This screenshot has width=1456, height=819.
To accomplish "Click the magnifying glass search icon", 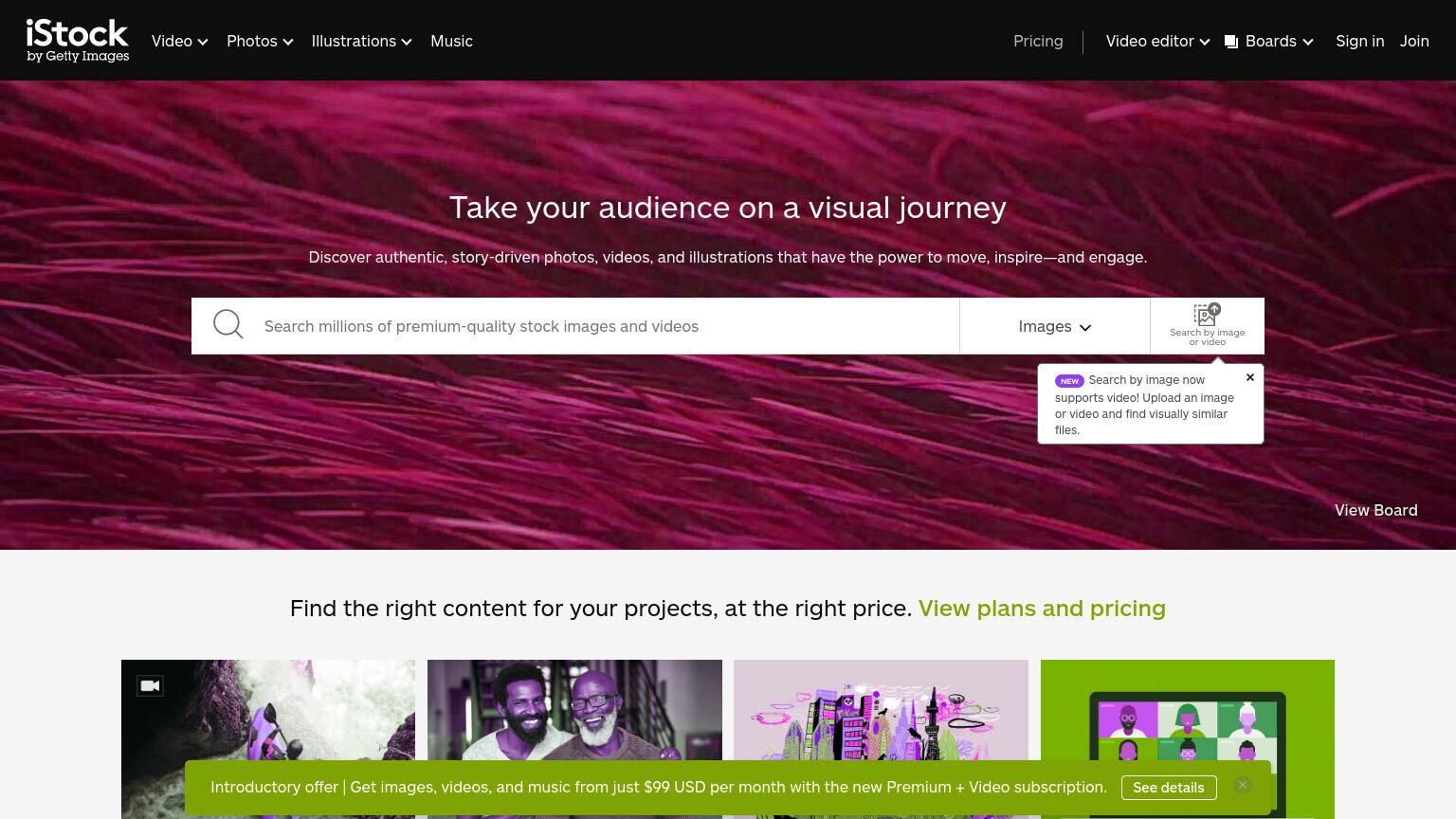I will click(227, 325).
